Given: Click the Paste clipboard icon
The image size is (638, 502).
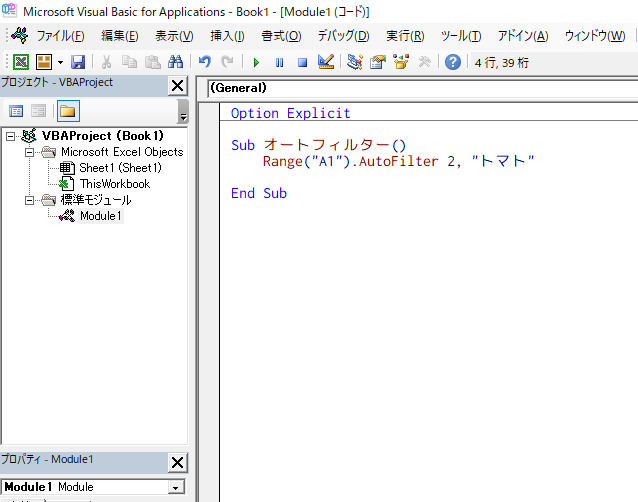Looking at the screenshot, I should tap(153, 62).
